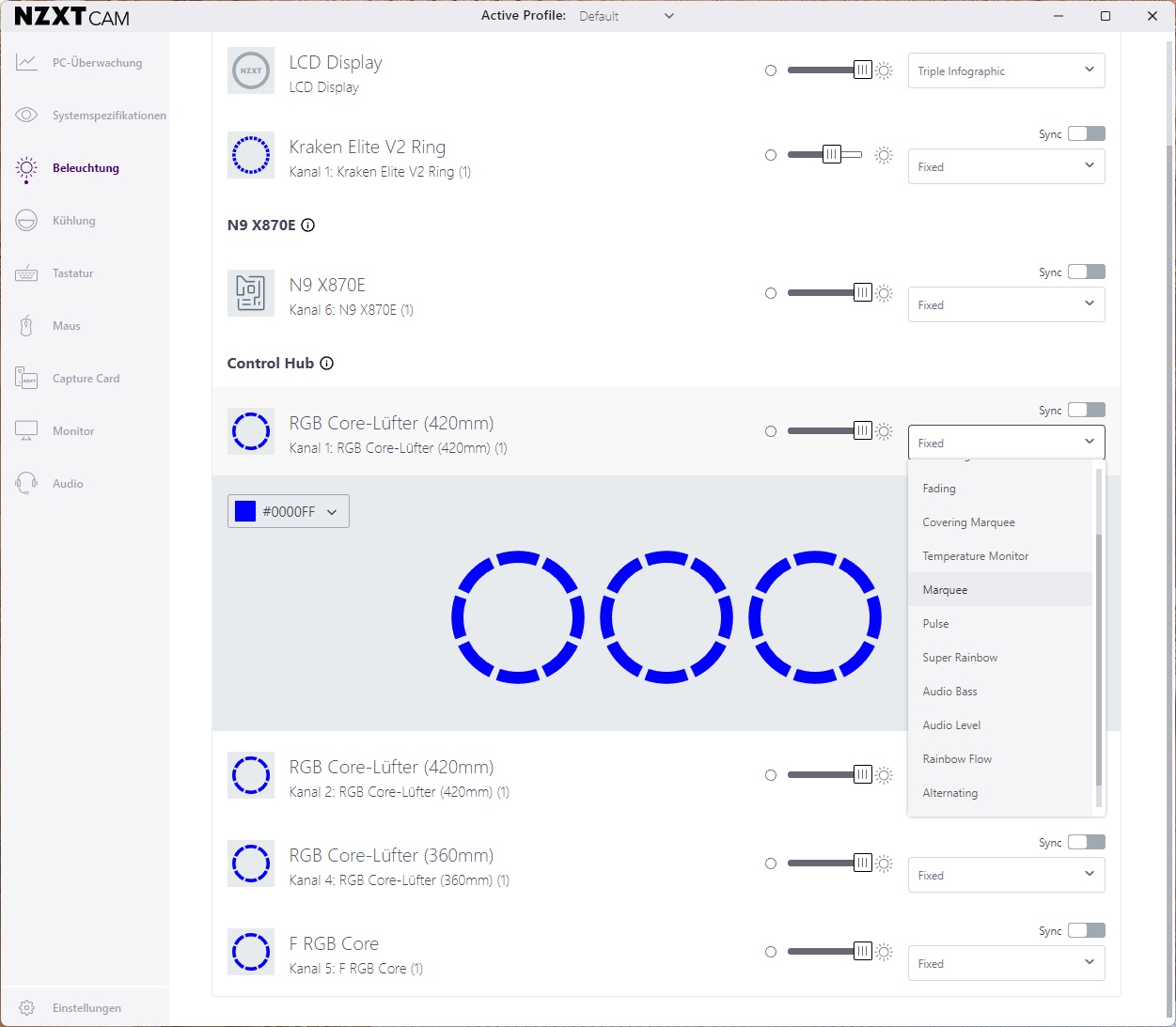Open the Kühlung page
Image resolution: width=1176 pixels, height=1027 pixels.
click(x=85, y=221)
